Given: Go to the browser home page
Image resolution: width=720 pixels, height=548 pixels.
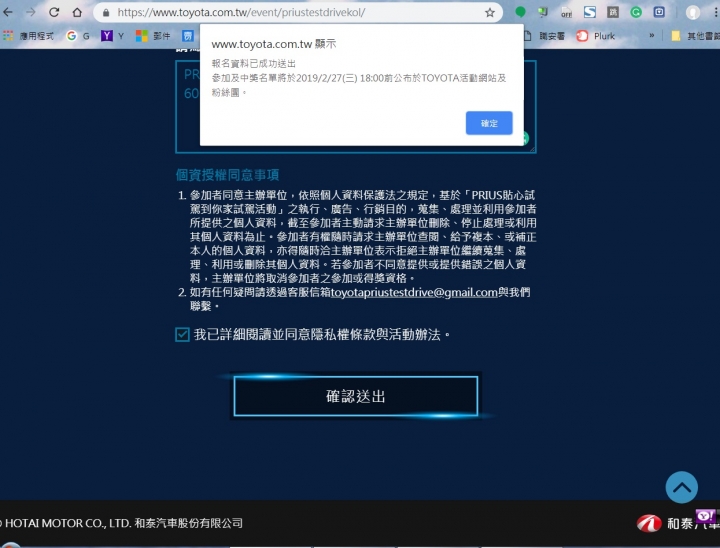Looking at the screenshot, I should point(77,12).
